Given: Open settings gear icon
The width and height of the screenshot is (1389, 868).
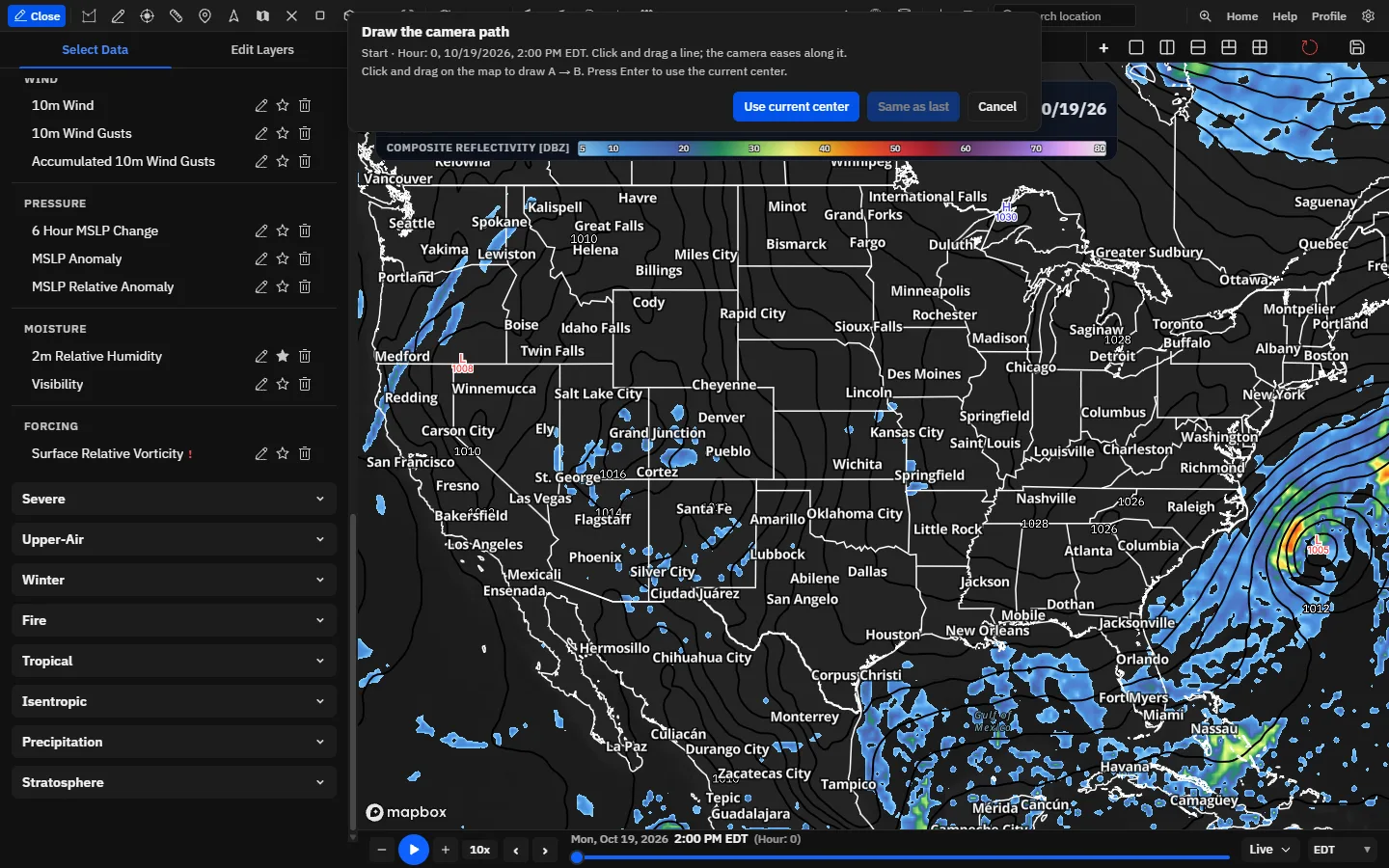Looking at the screenshot, I should 1368,16.
